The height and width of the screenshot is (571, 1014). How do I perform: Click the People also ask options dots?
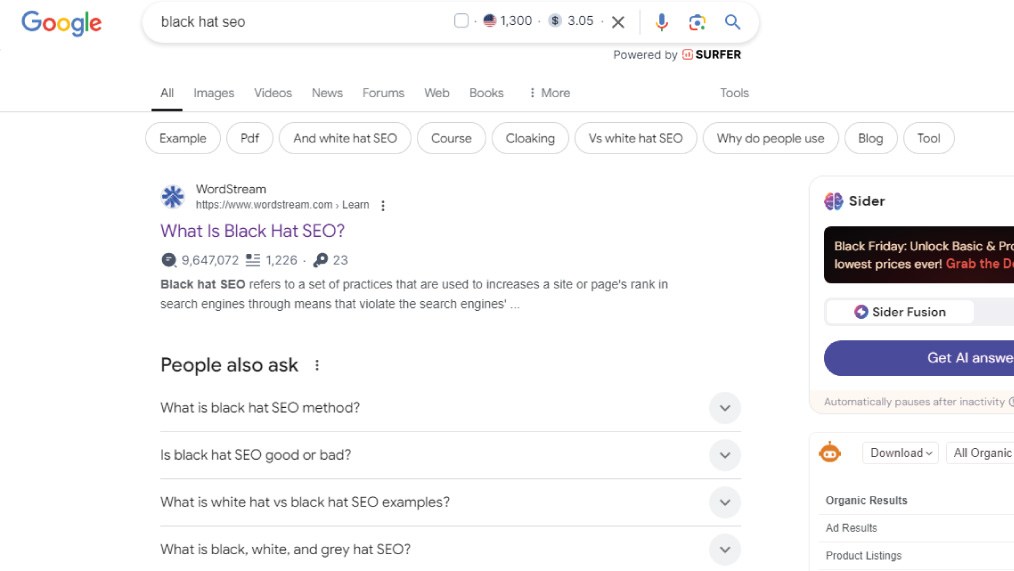tap(317, 365)
